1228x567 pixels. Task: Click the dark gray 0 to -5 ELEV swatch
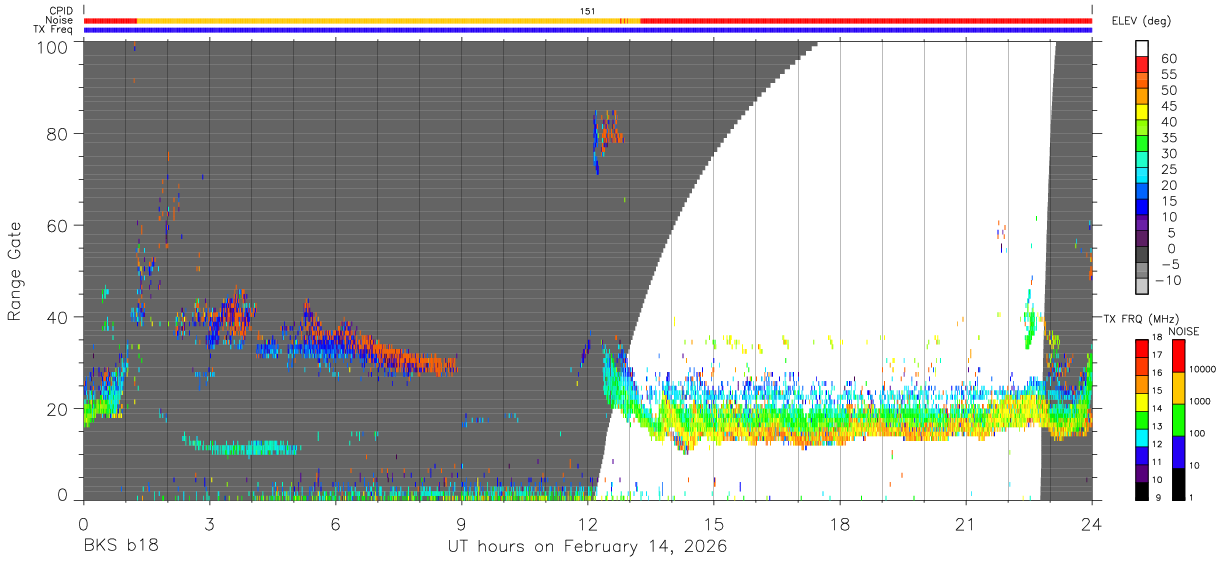click(1142, 256)
